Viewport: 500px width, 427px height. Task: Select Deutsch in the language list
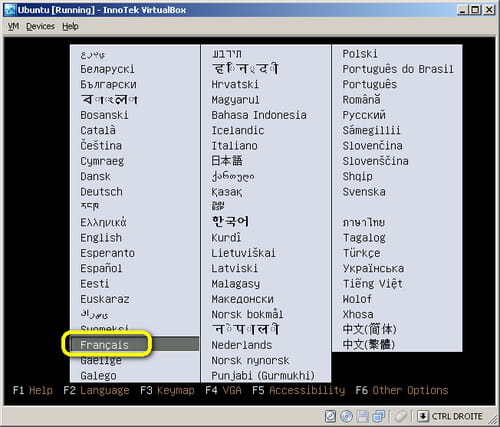[101, 192]
